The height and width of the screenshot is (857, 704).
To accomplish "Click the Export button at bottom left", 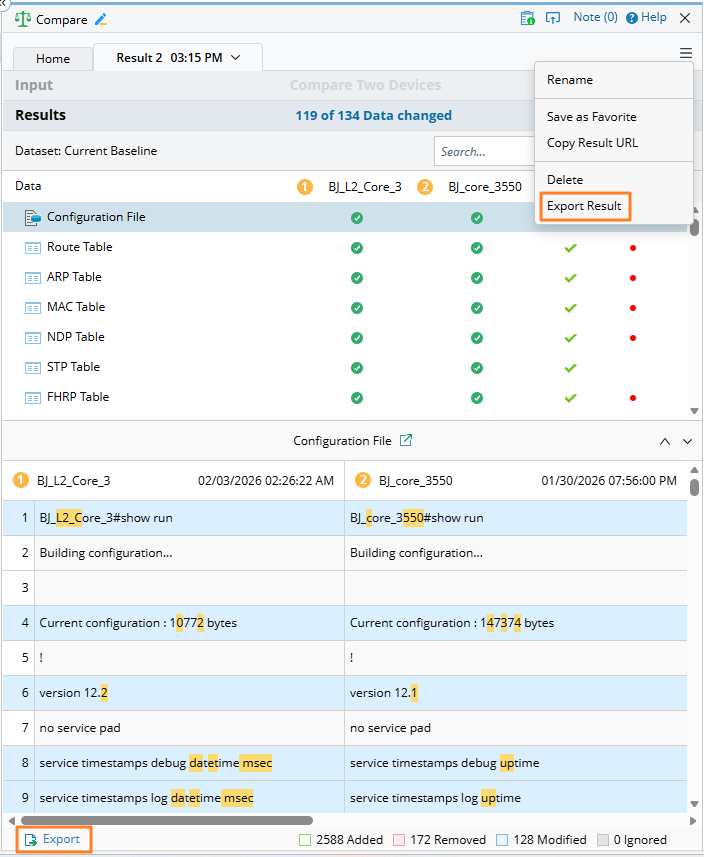I will pyautogui.click(x=52, y=839).
